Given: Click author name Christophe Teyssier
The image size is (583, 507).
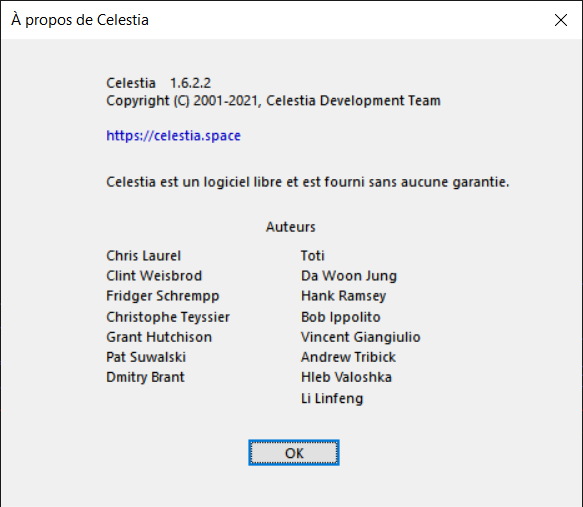Looking at the screenshot, I should pos(168,317).
